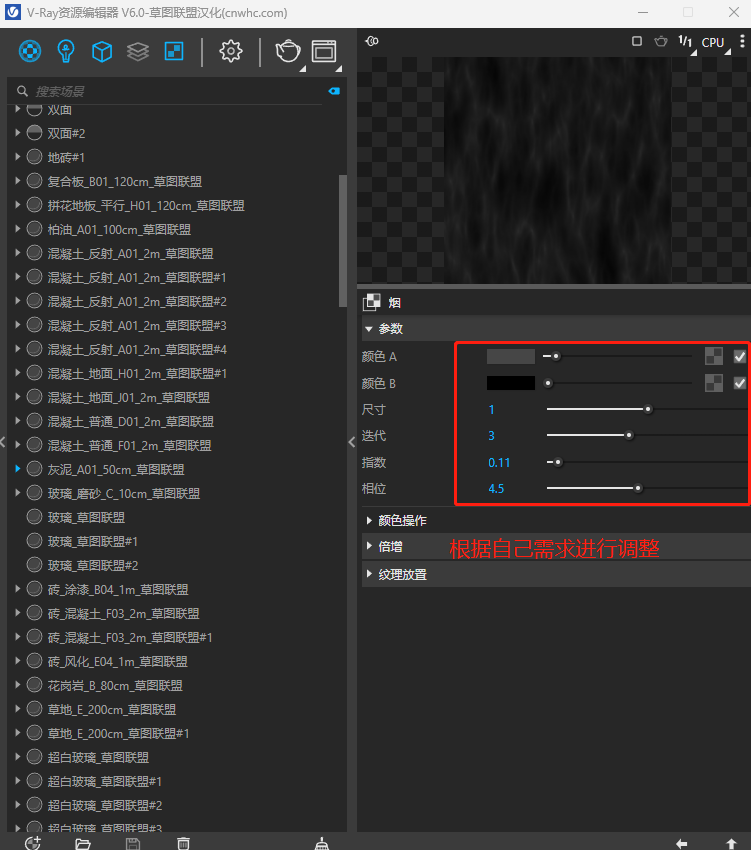Click the delete trash icon at bottom
Image resolution: width=751 pixels, height=850 pixels.
(183, 843)
